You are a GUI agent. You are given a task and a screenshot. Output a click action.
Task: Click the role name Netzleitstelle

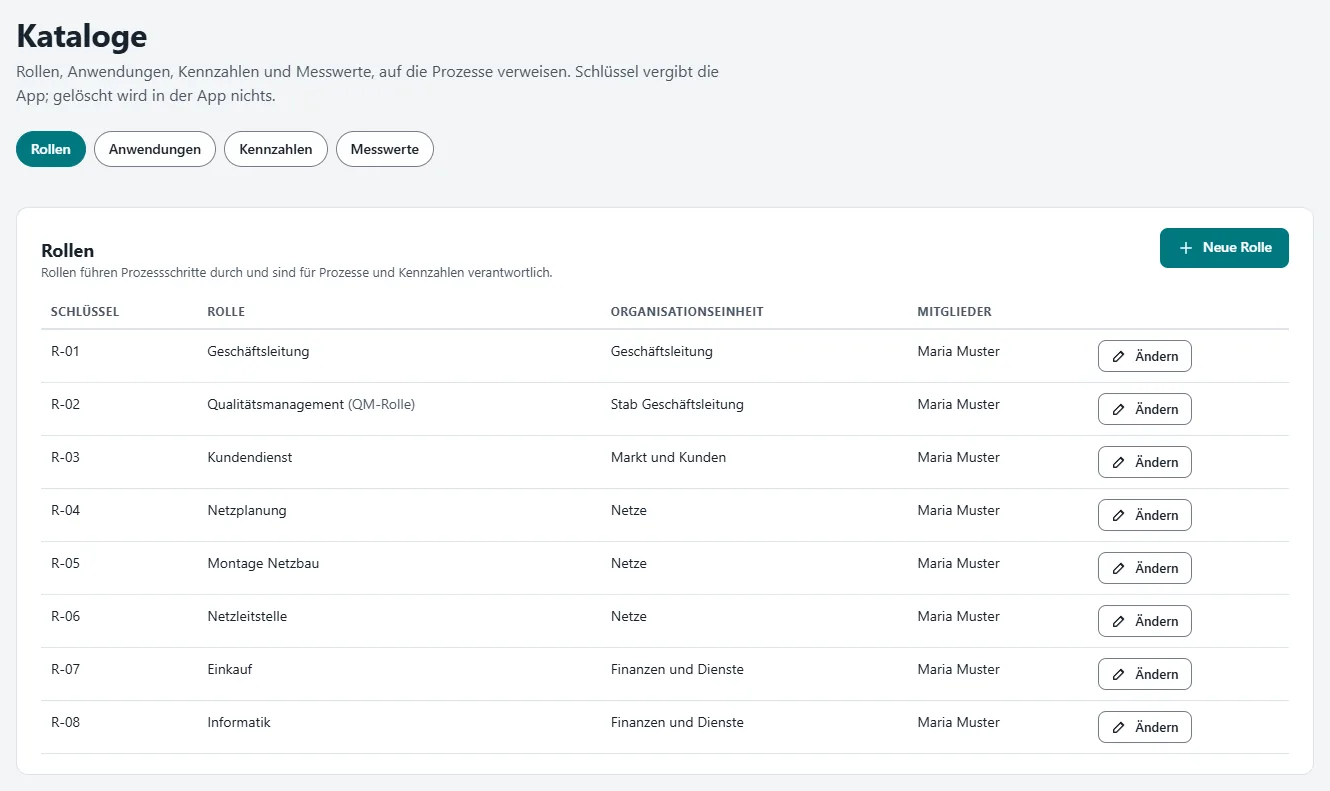[x=247, y=616]
